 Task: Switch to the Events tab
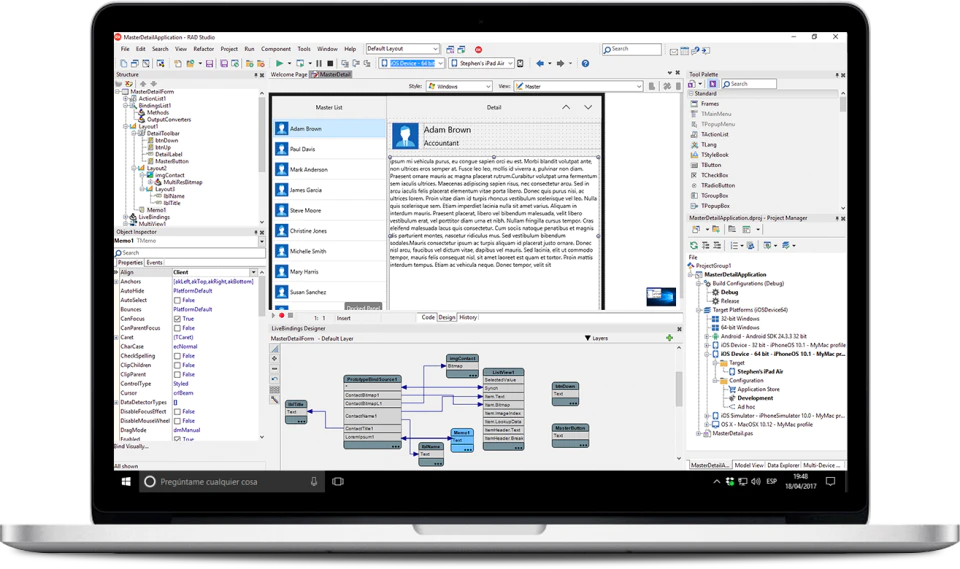pos(154,263)
